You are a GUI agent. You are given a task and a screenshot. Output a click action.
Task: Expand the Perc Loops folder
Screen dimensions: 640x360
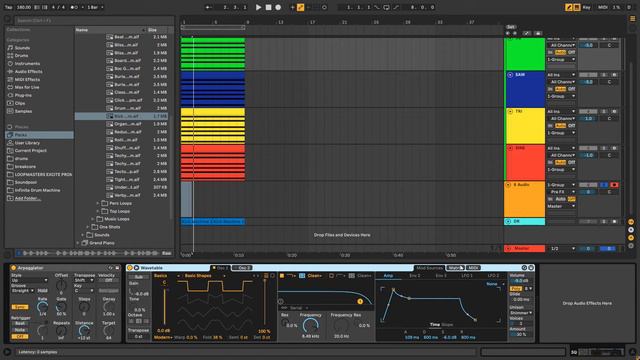[98, 203]
